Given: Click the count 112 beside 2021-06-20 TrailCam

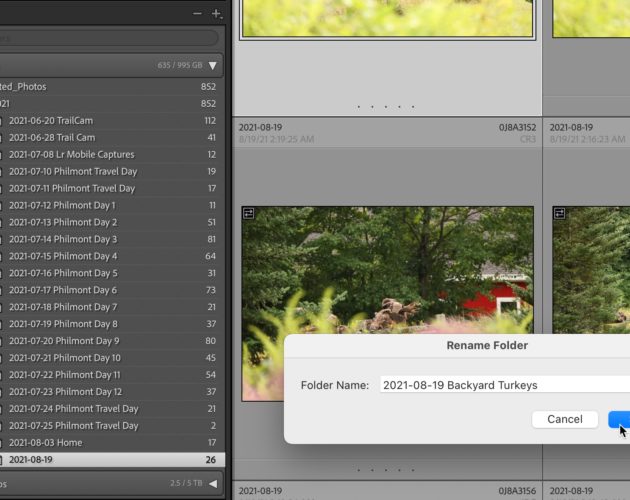Looking at the screenshot, I should click(210, 121).
